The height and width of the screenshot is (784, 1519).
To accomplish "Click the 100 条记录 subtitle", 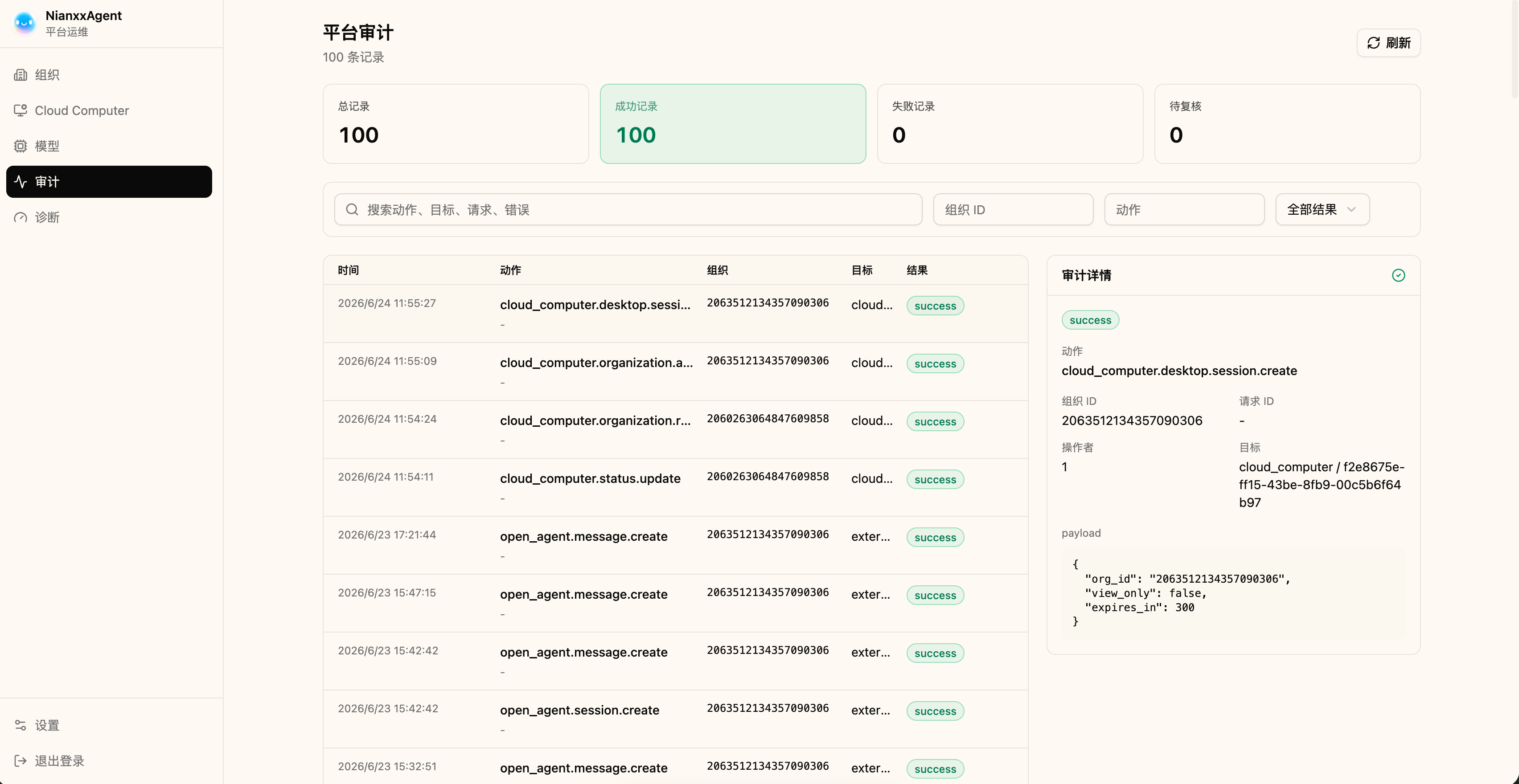I will (353, 57).
